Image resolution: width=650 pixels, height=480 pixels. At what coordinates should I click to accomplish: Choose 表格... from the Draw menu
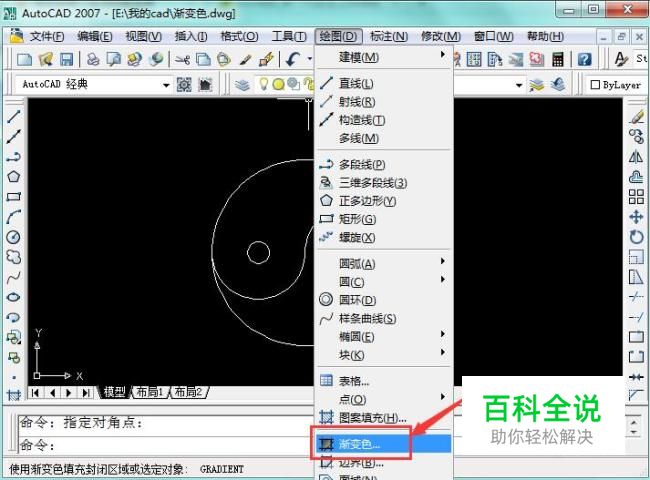coord(383,381)
